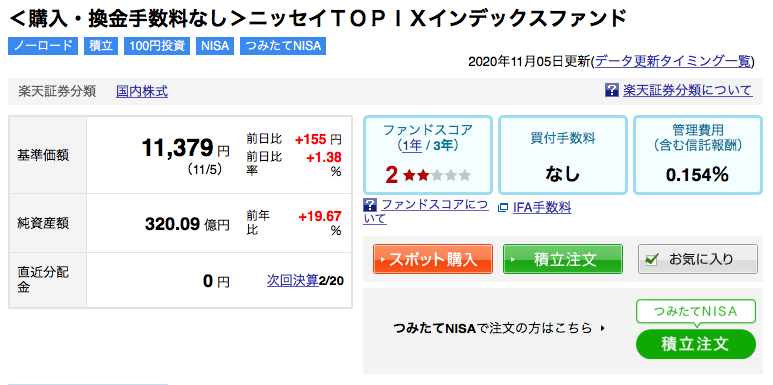The width and height of the screenshot is (773, 385).
Task: Click the 積立 tag badge
Action: coord(101,46)
